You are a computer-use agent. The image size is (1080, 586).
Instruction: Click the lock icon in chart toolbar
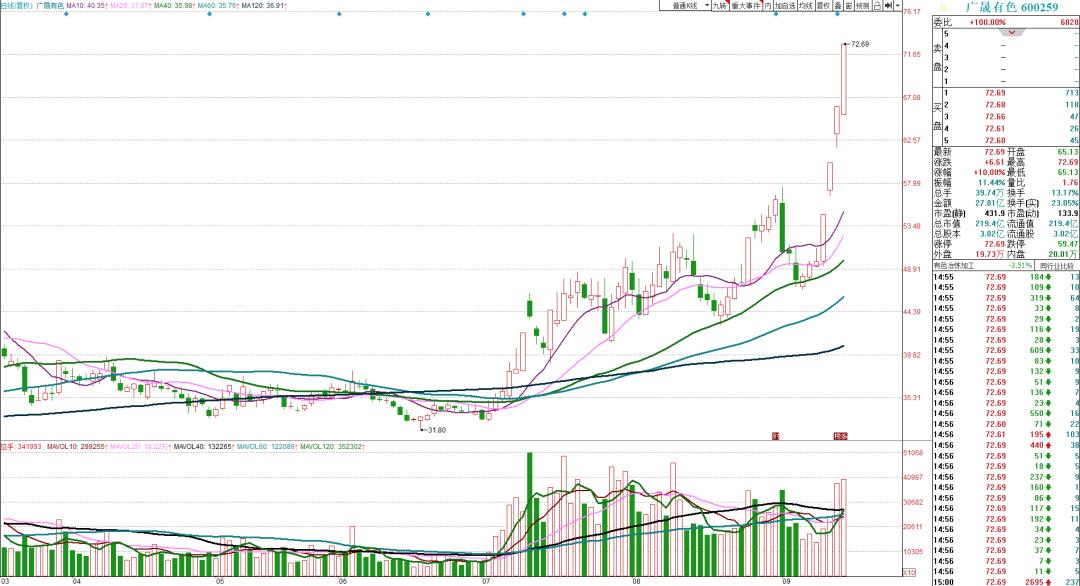[877, 5]
